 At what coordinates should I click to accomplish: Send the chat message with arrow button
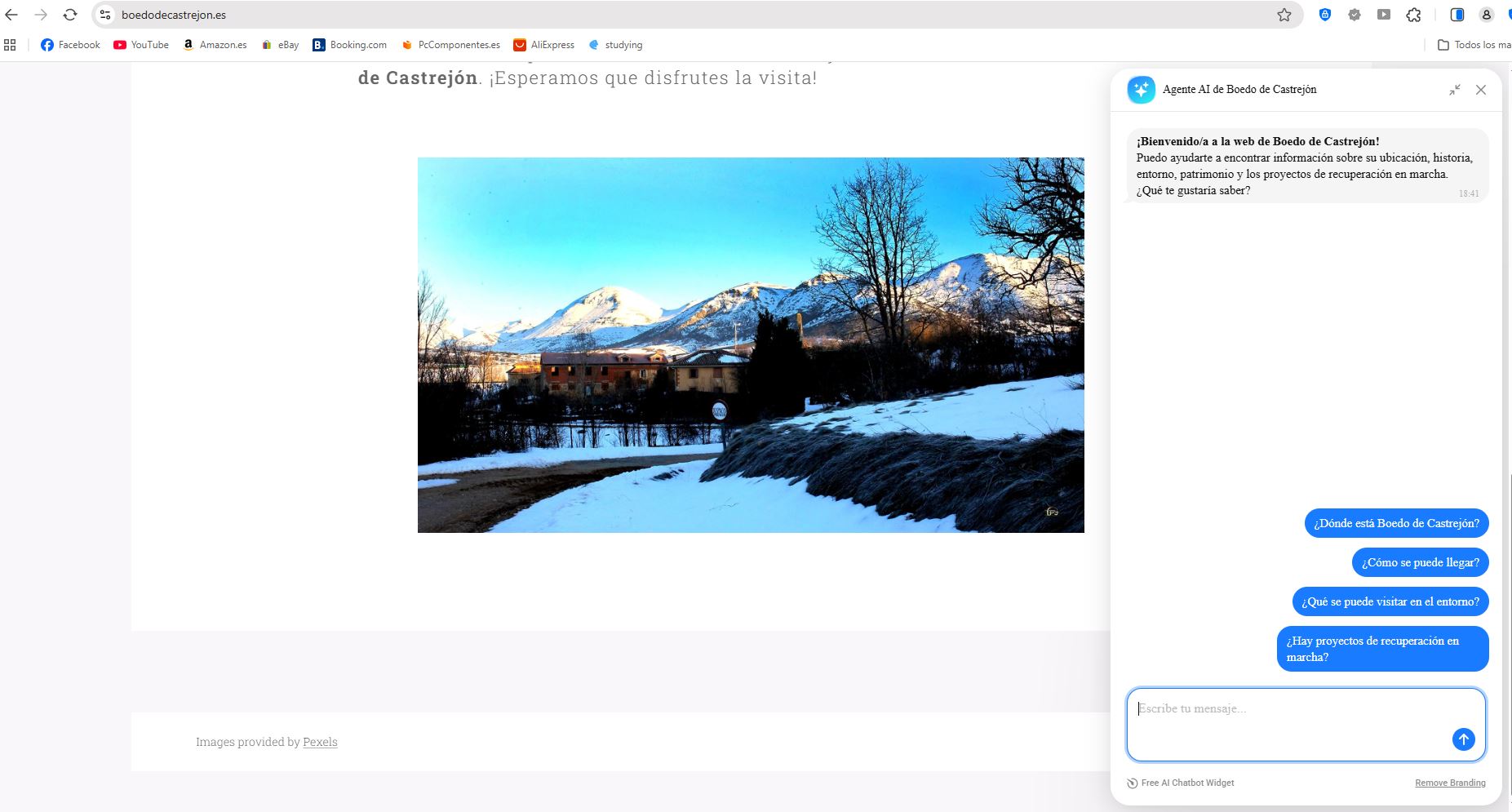(x=1463, y=739)
